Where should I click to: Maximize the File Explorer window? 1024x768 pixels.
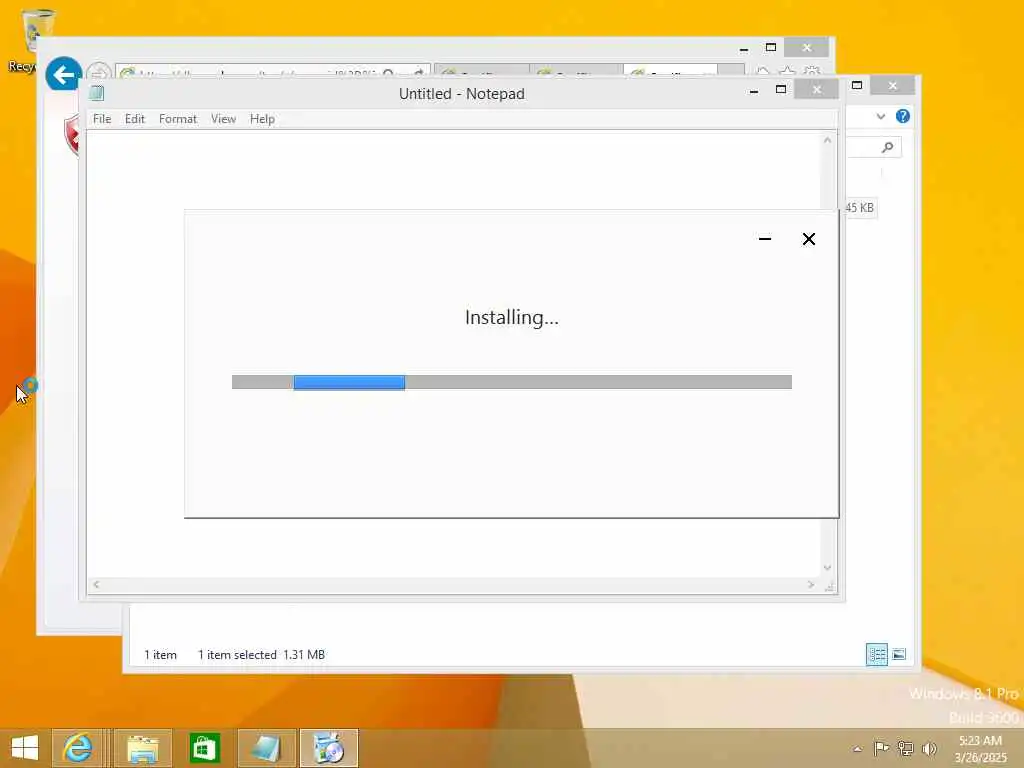(857, 86)
